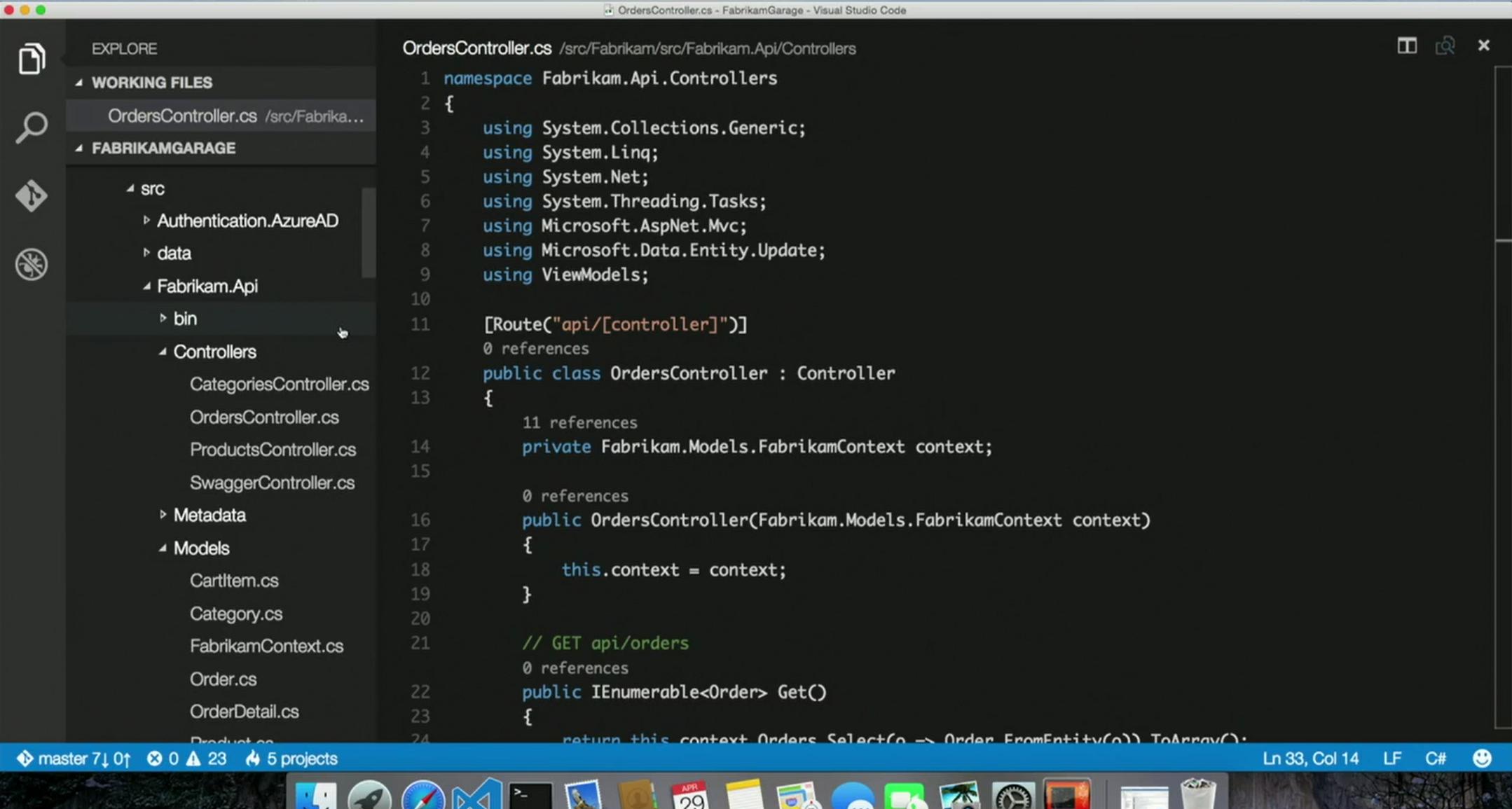Click the Route attribute on line 11

[615, 324]
